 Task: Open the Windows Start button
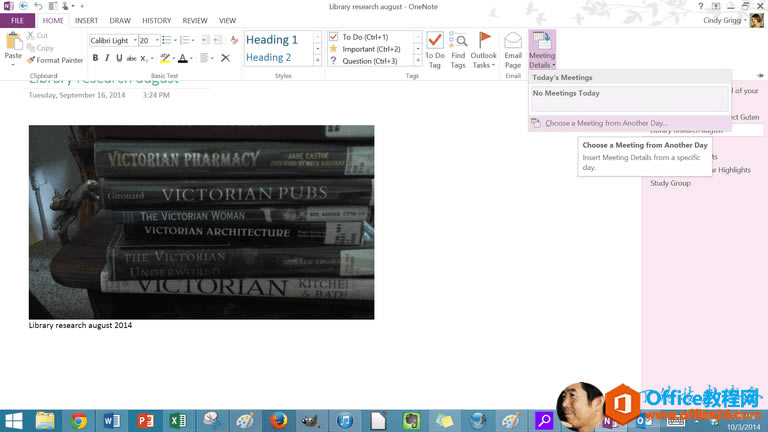14,421
